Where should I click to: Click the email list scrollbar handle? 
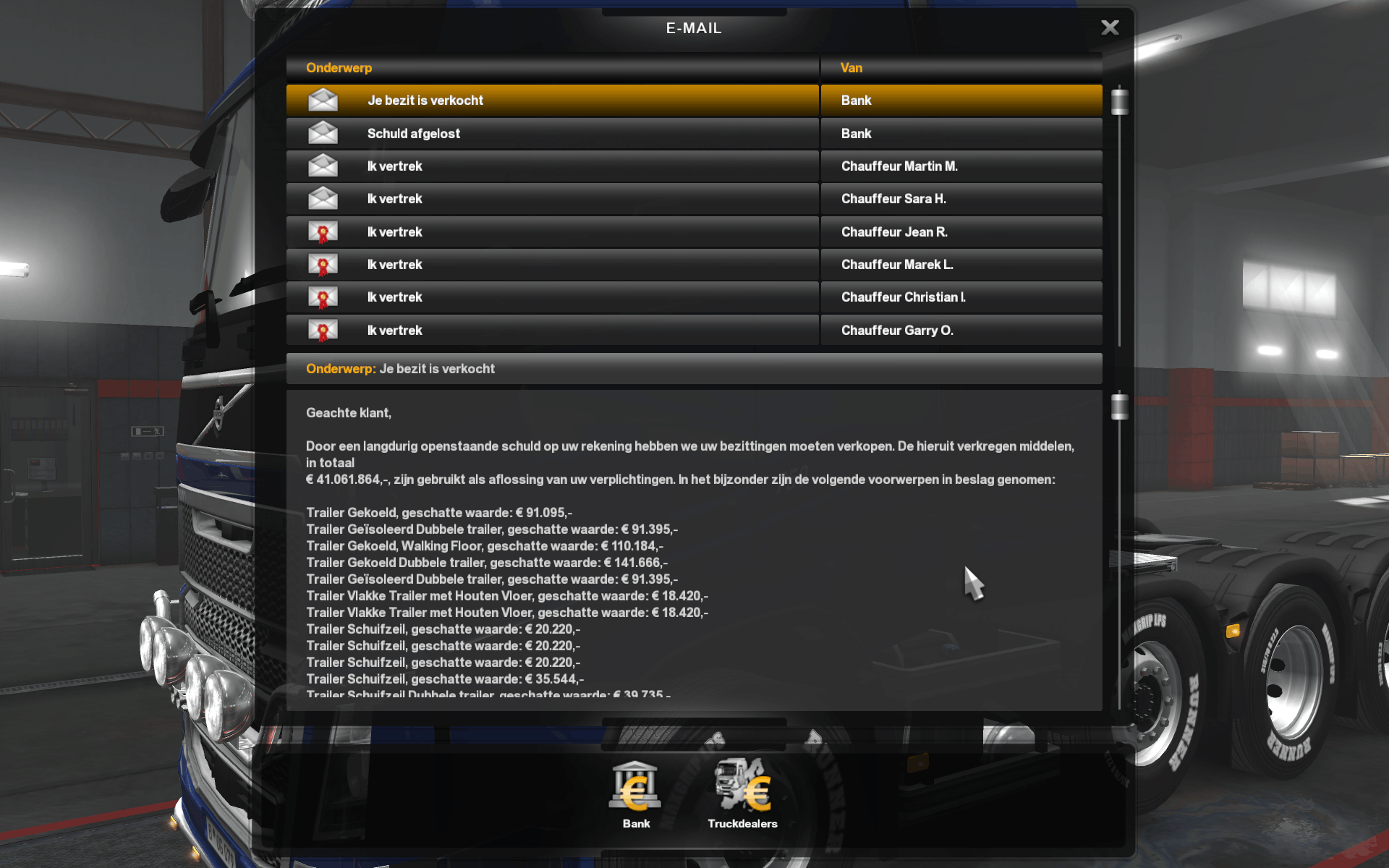[1119, 101]
